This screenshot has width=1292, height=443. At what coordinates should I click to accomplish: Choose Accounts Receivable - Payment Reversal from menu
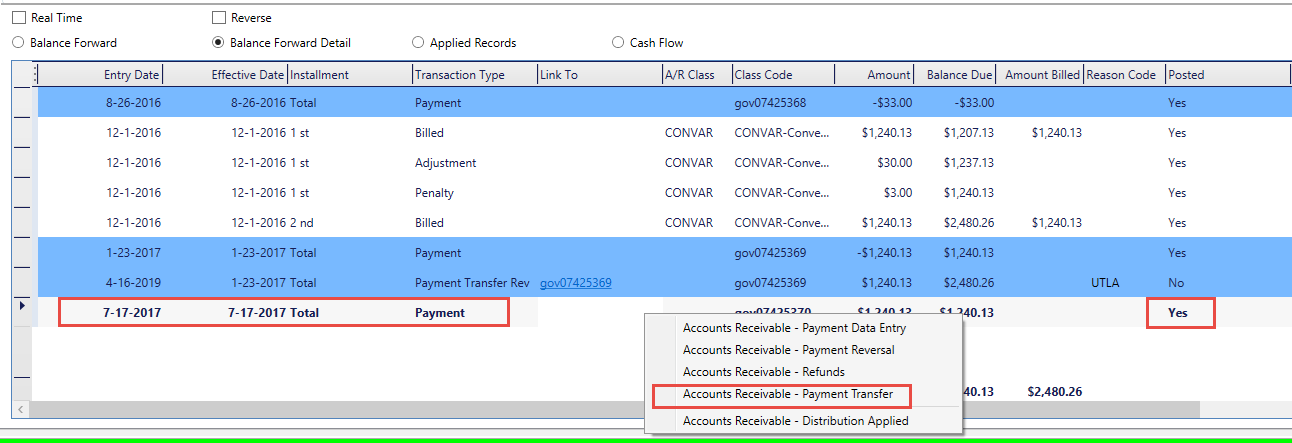788,350
